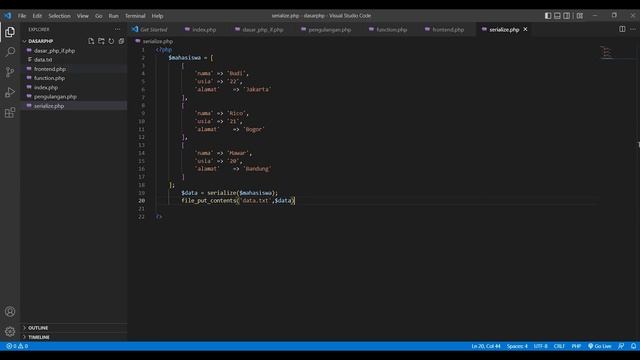Click the VS Code logo icon

(x=8, y=16)
